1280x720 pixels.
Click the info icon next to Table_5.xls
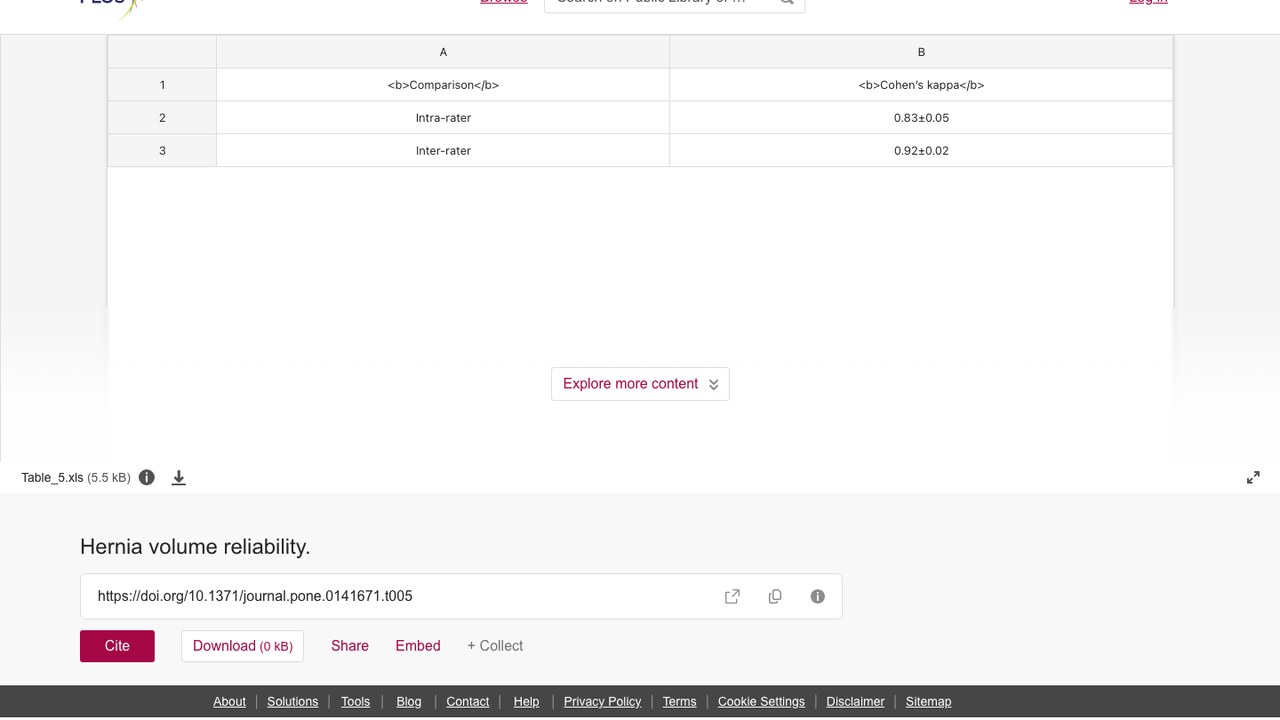[x=147, y=477]
